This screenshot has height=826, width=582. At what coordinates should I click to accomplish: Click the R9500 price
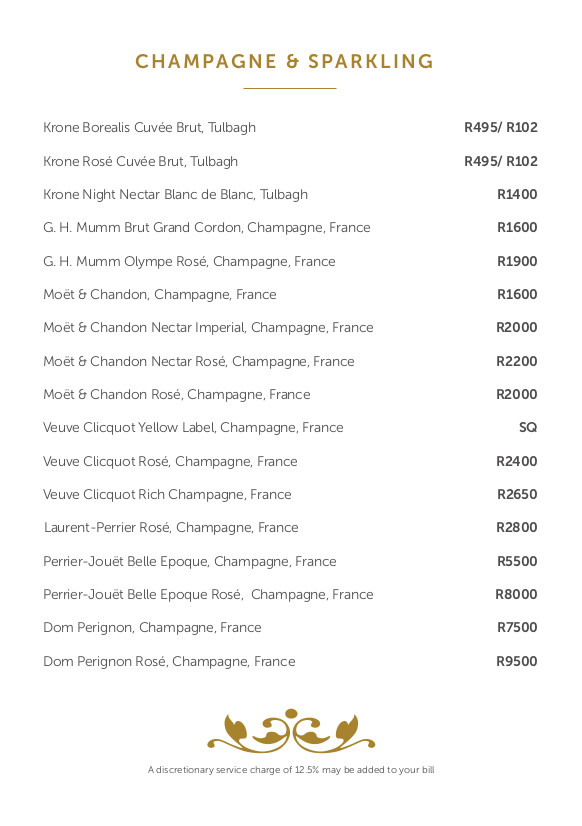pyautogui.click(x=517, y=662)
